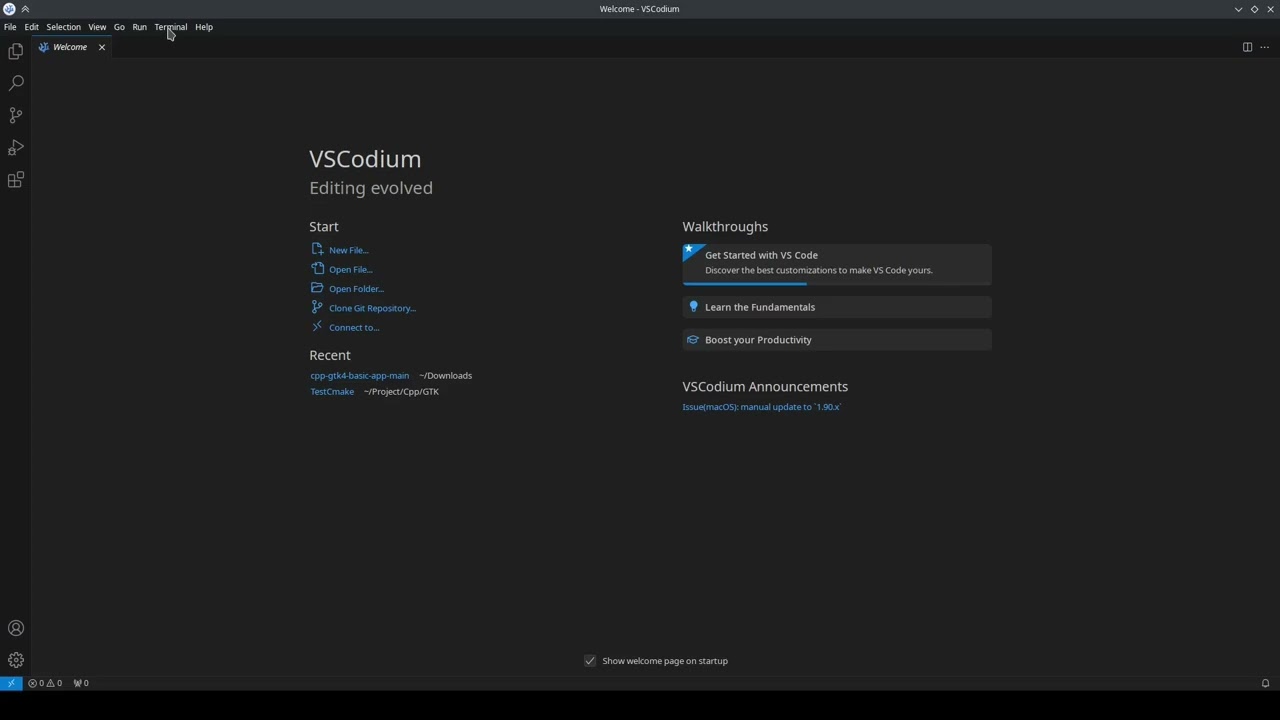Open errors and warnings in status bar
This screenshot has width=1280, height=720.
pyautogui.click(x=45, y=683)
